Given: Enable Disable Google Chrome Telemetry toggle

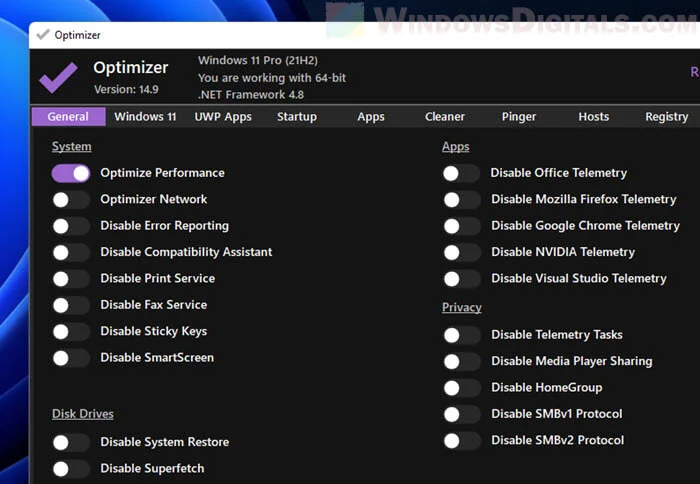Looking at the screenshot, I should pyautogui.click(x=461, y=226).
